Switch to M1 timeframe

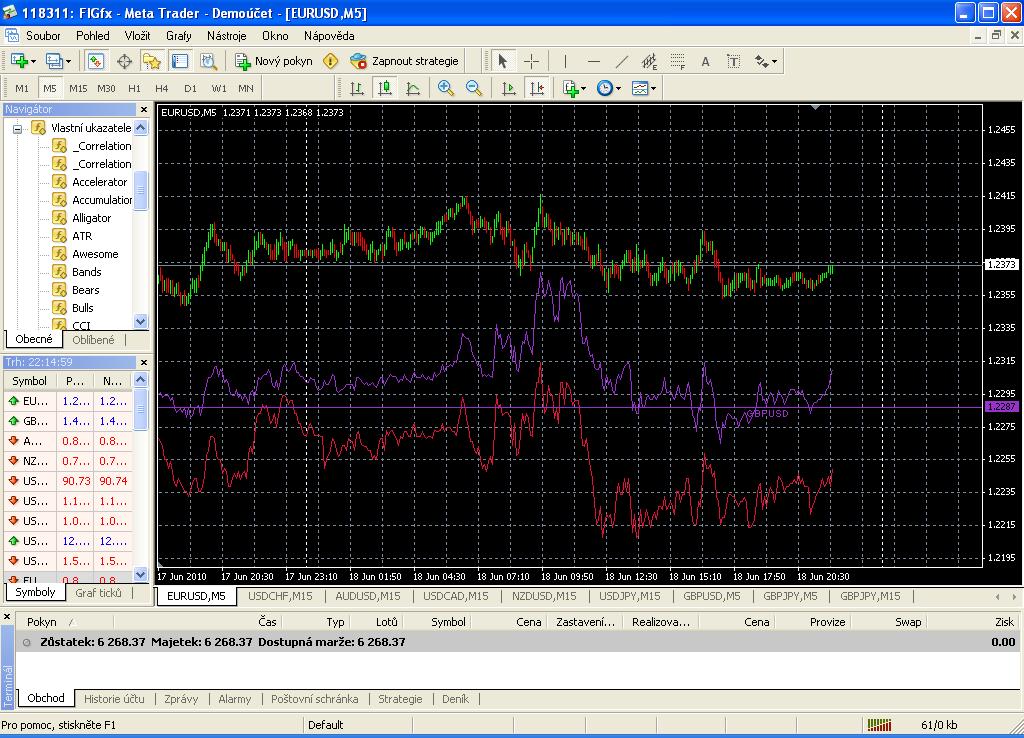click(x=22, y=88)
